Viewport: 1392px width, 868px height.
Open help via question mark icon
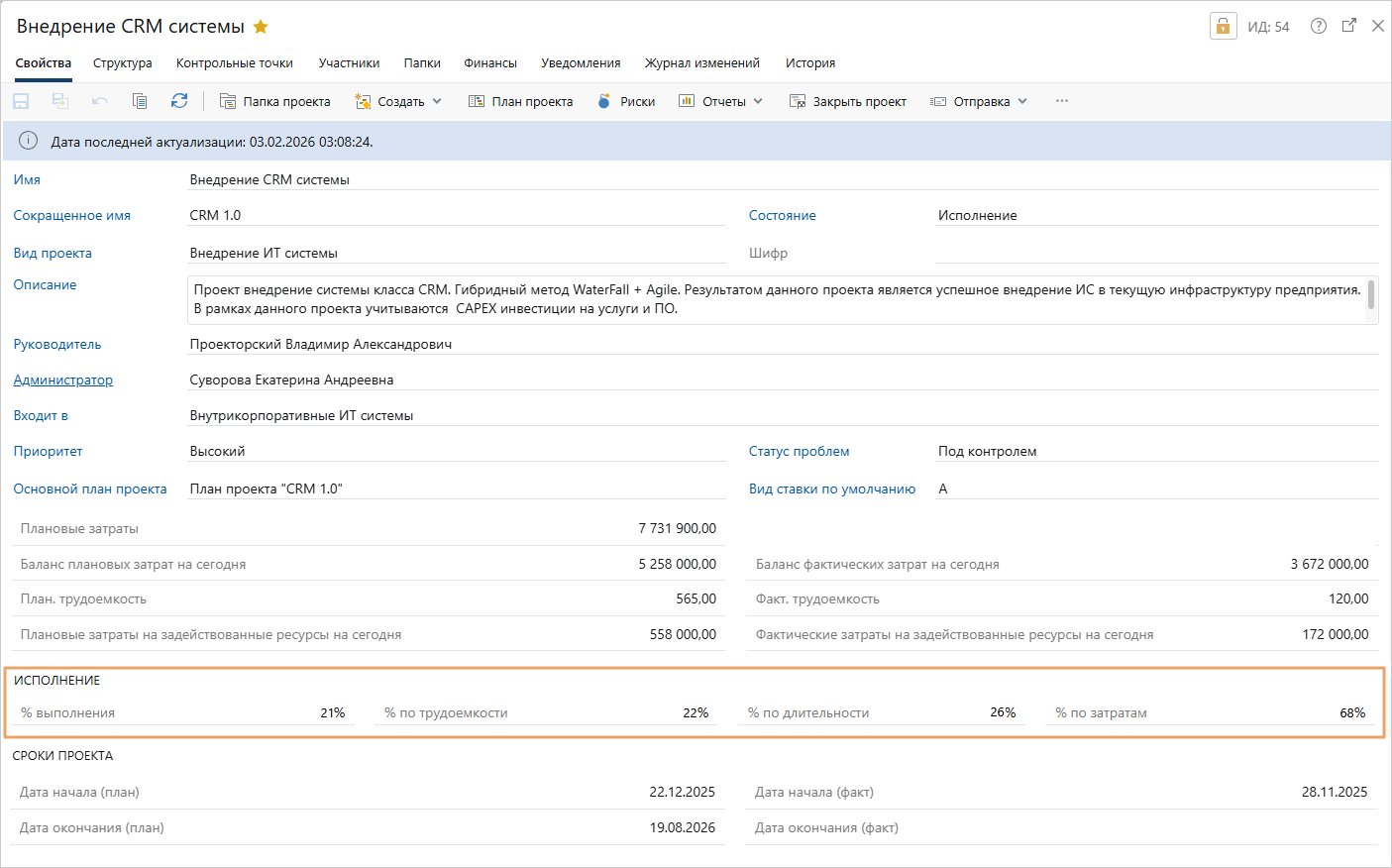point(1318,27)
